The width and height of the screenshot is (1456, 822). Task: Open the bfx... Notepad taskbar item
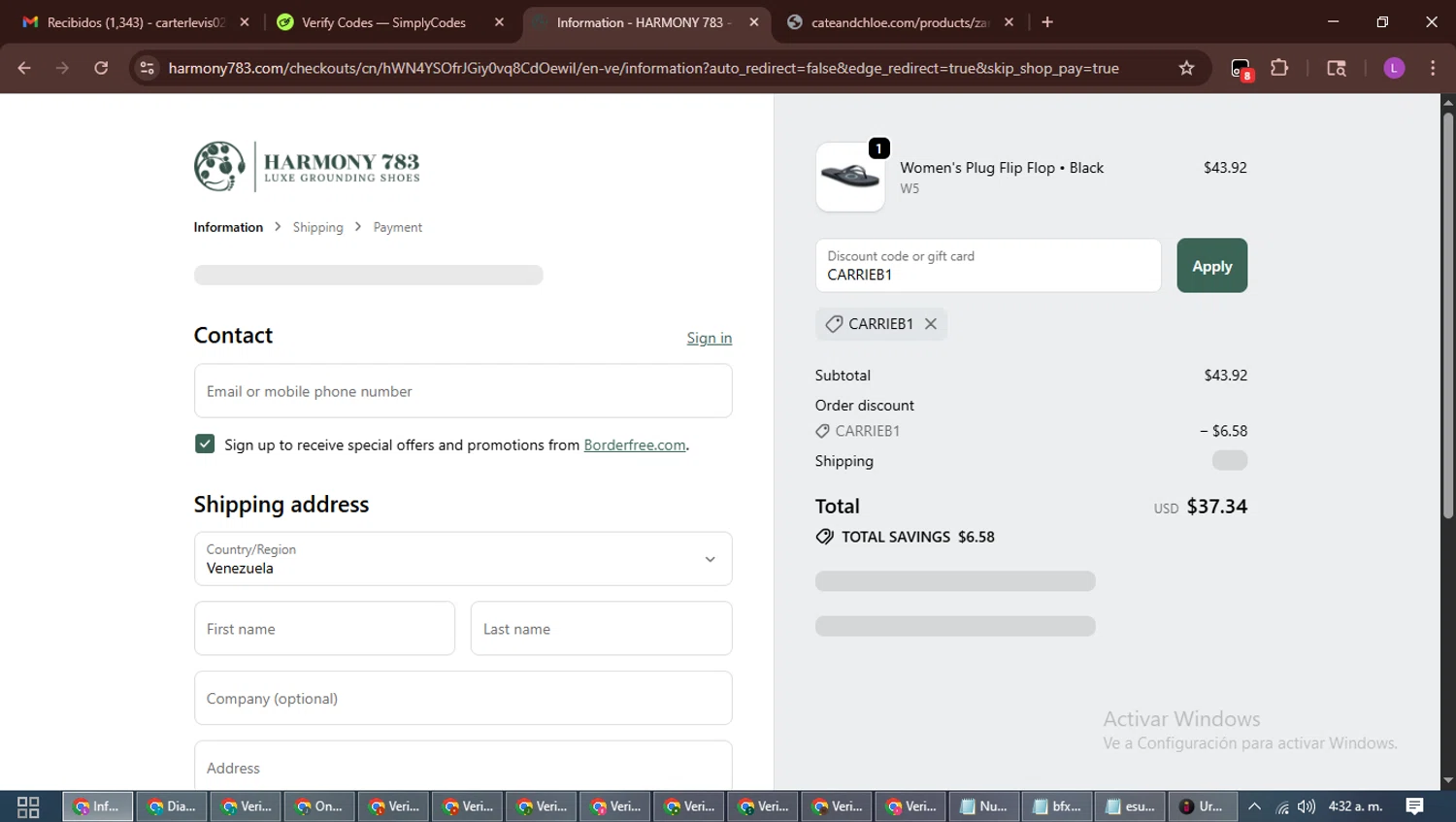pyautogui.click(x=1057, y=806)
